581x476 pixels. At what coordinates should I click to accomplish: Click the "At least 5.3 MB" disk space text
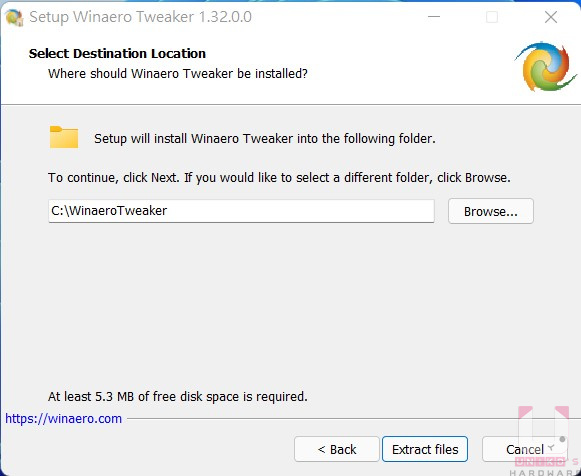(x=177, y=397)
